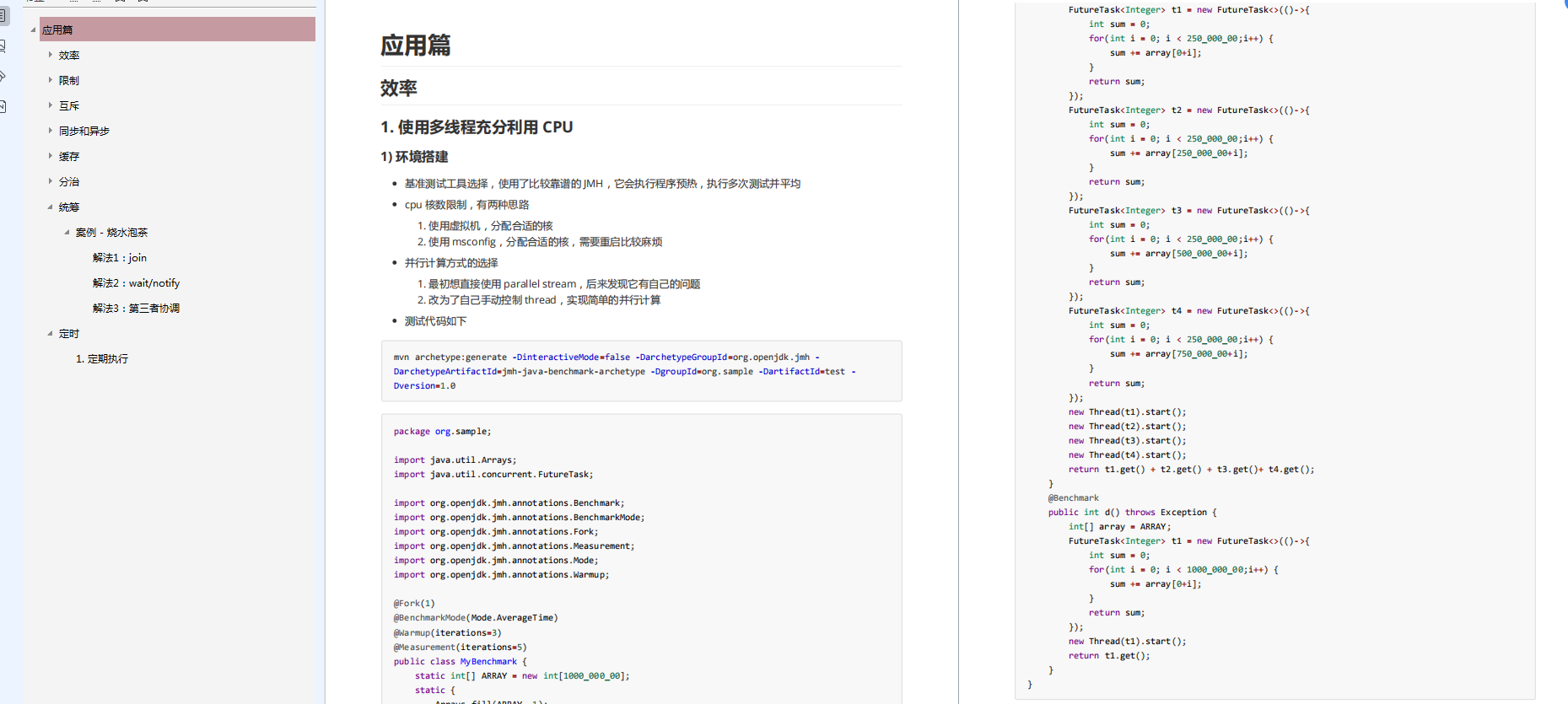Expand the 缓存 outline node
The image size is (1568, 704).
tap(51, 156)
